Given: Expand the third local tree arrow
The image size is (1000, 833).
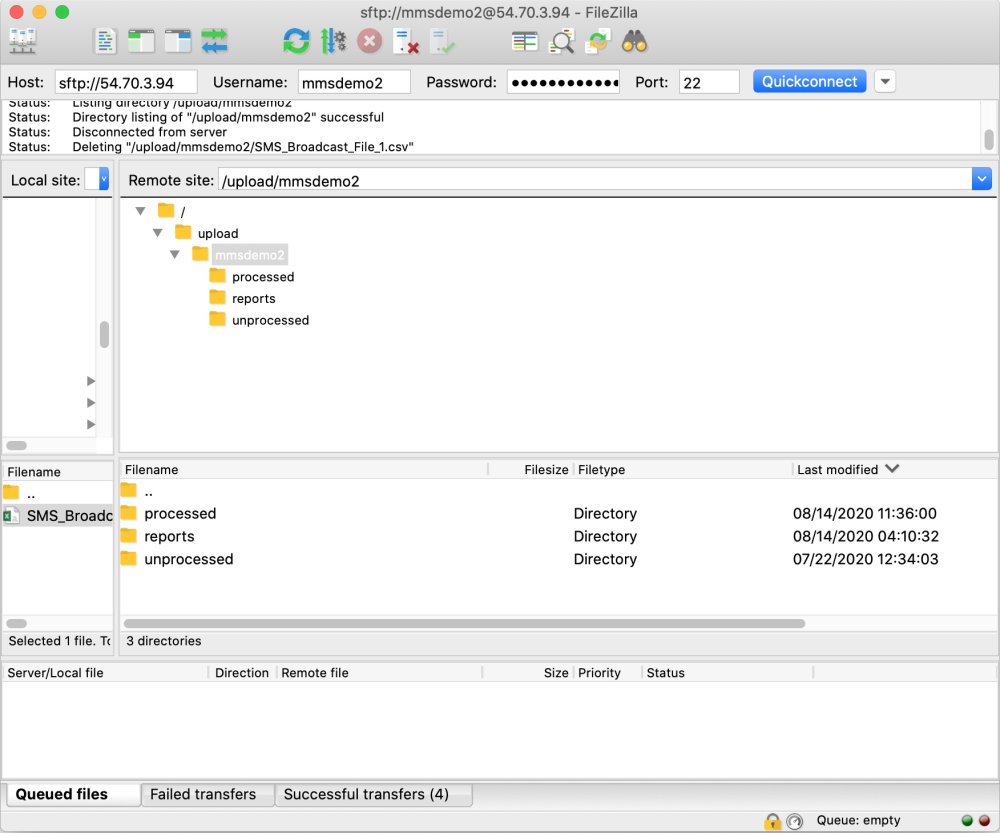Looking at the screenshot, I should [x=91, y=424].
